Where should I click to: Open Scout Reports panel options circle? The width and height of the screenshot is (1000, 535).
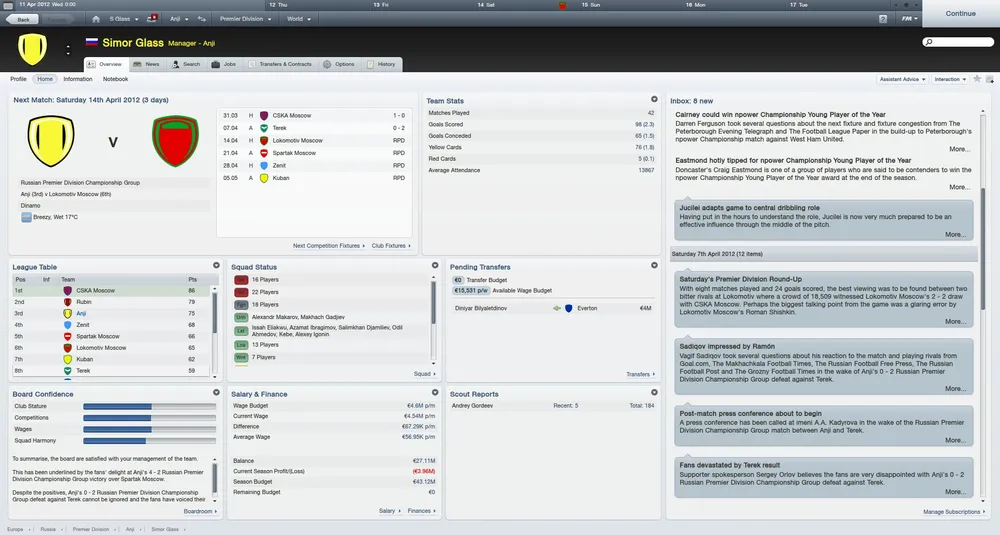pos(654,392)
